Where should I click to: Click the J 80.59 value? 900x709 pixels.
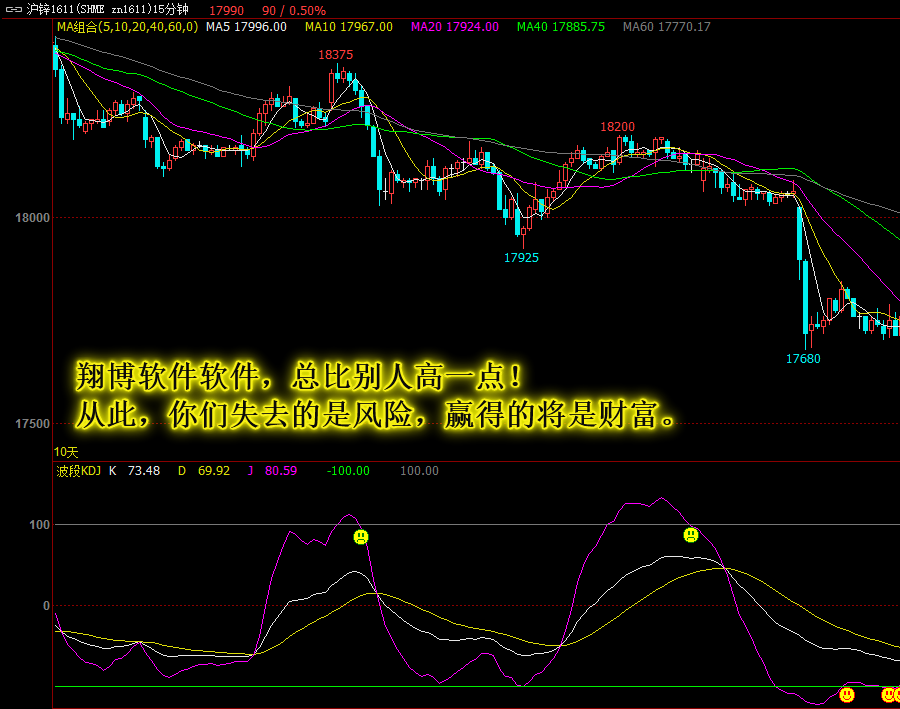tap(272, 471)
